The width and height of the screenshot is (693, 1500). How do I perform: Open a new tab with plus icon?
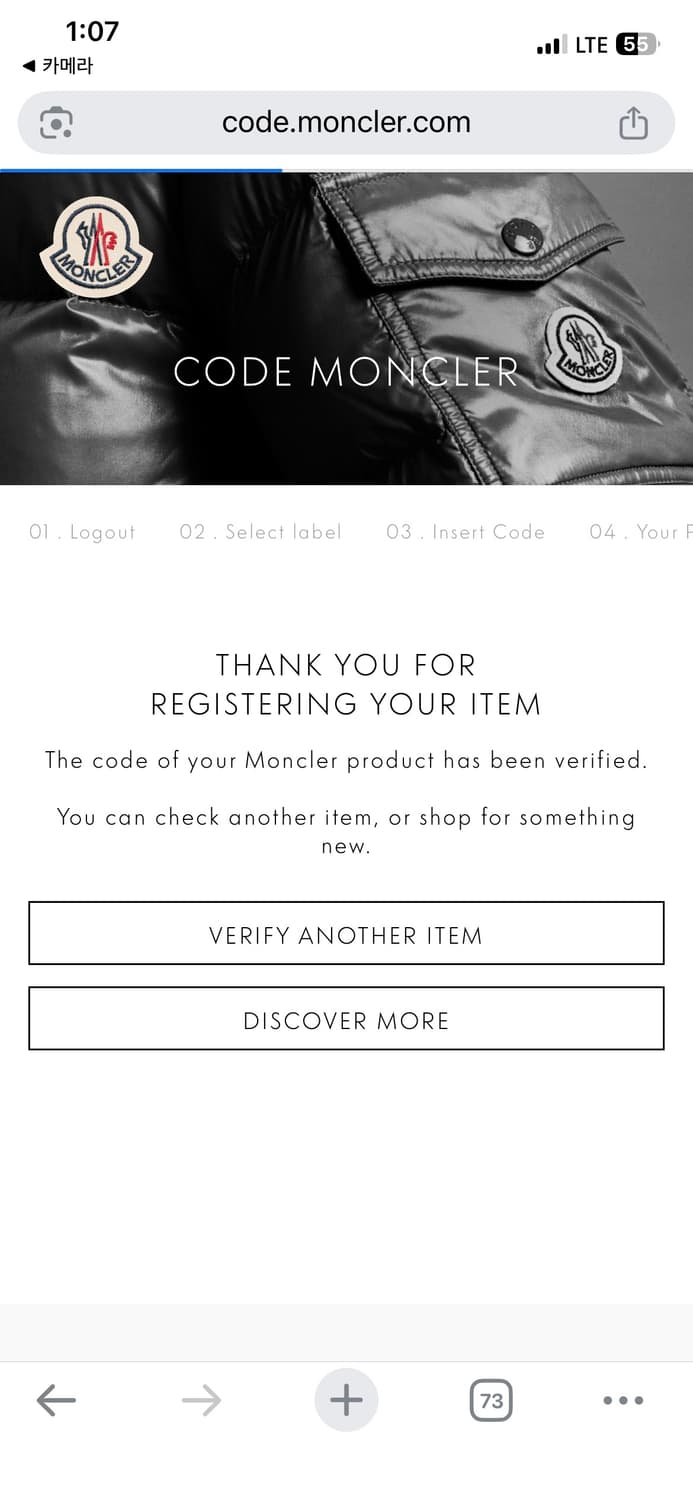tap(346, 1400)
